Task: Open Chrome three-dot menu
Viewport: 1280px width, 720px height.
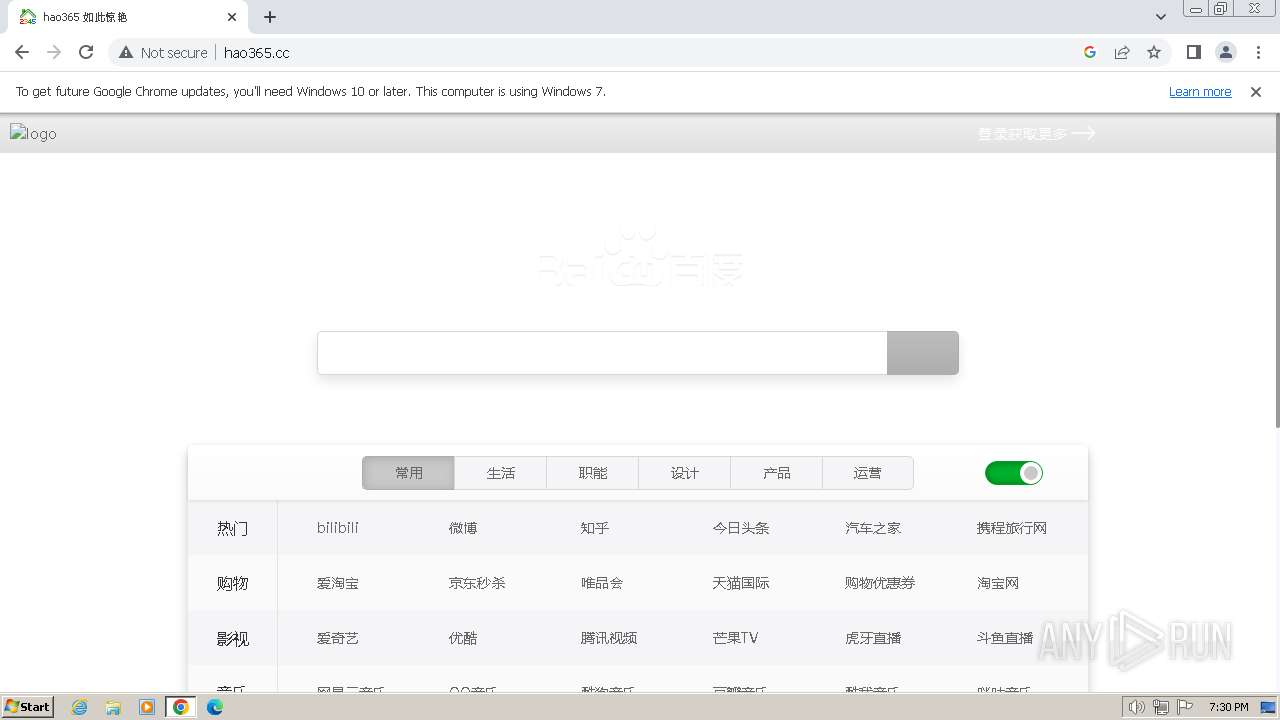Action: coord(1258,52)
